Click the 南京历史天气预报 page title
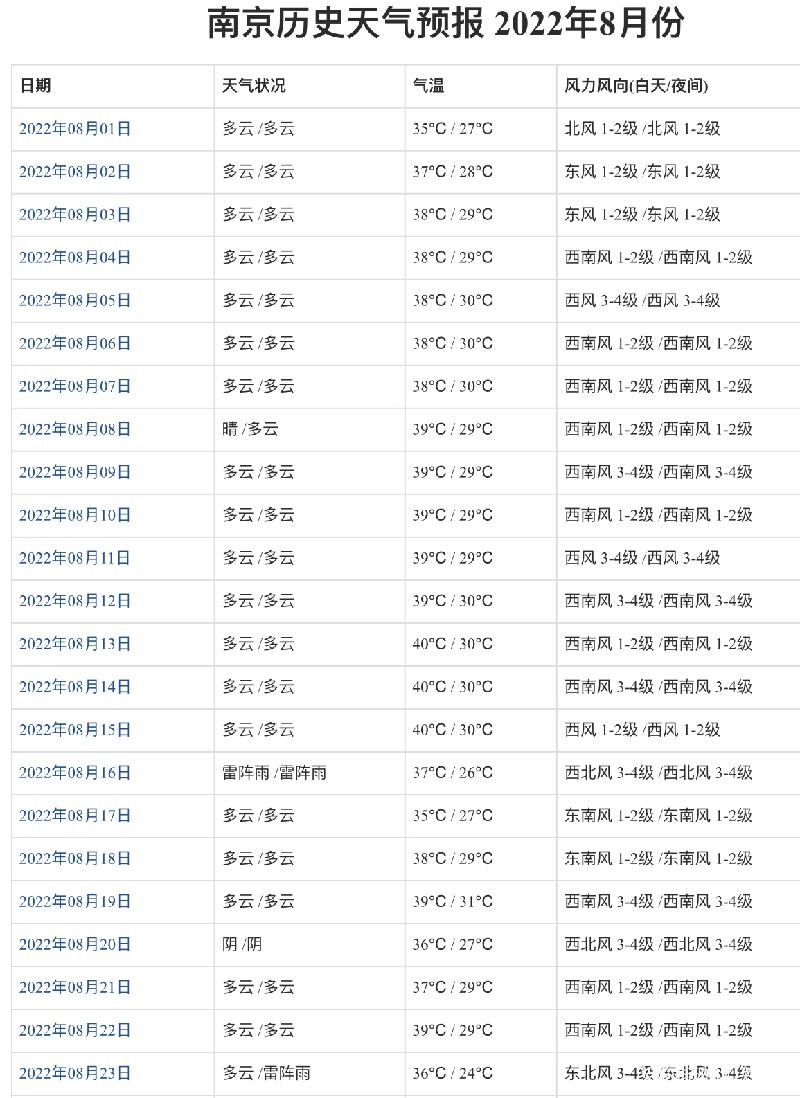Screen dimensions: 800x1098 point(446,25)
